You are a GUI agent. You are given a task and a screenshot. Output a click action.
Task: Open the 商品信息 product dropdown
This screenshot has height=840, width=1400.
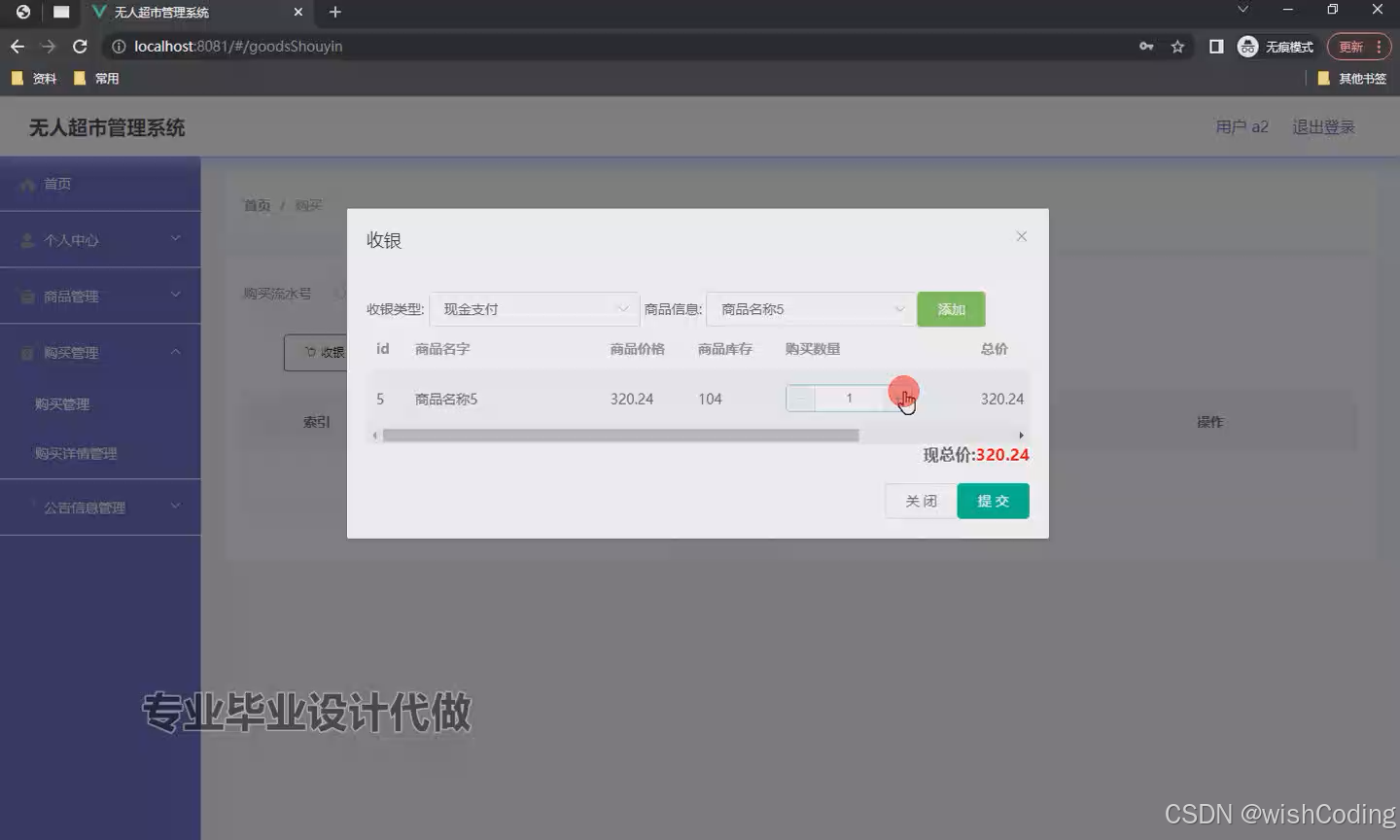810,308
